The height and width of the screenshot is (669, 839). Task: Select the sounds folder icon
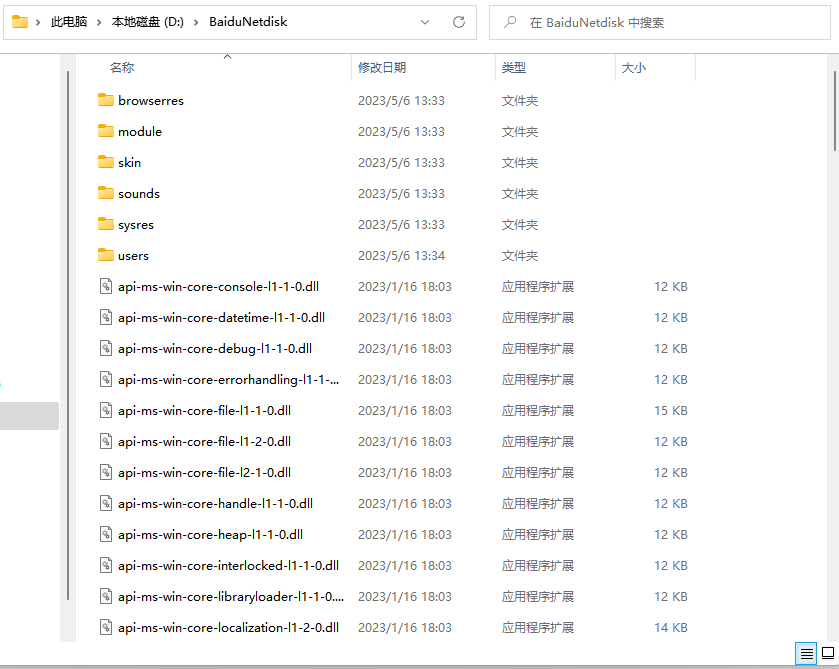[106, 193]
